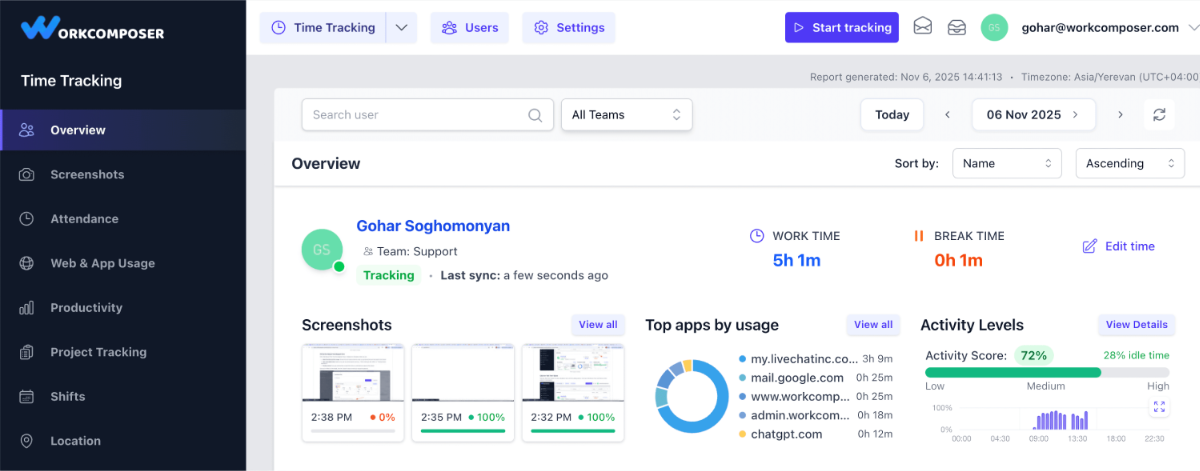Click the Shifts calendar icon

(27, 397)
